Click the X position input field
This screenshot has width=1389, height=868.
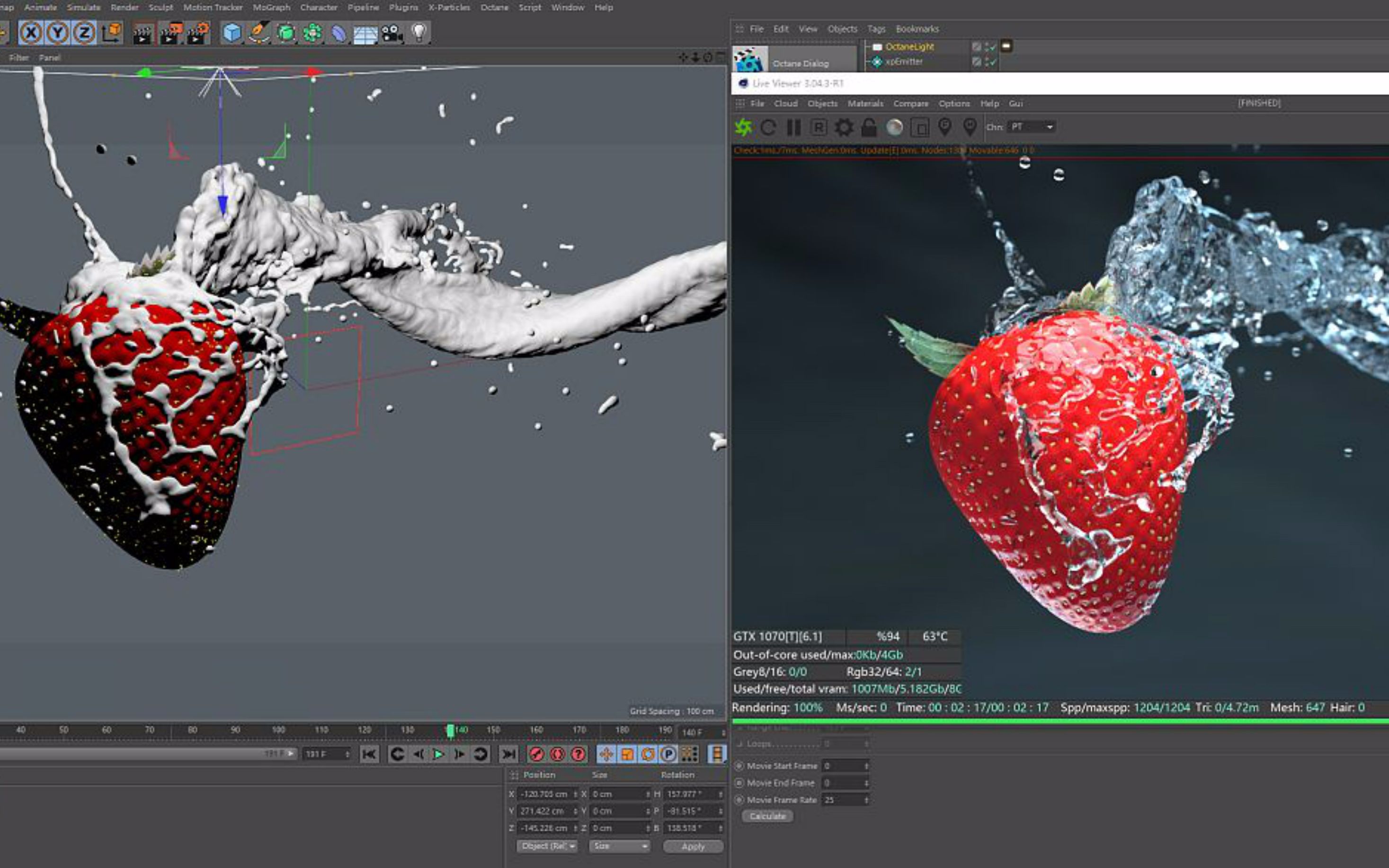point(545,795)
